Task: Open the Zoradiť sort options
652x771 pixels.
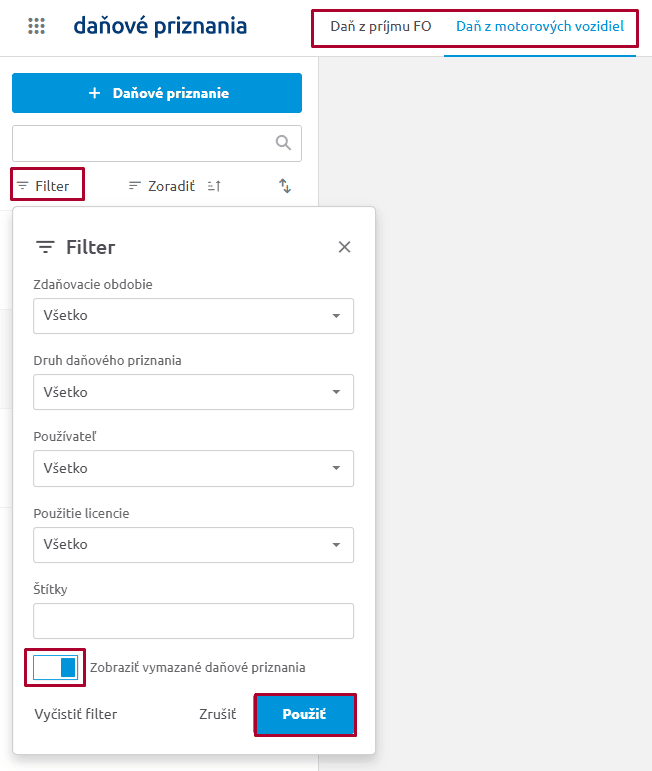Action: 162,186
